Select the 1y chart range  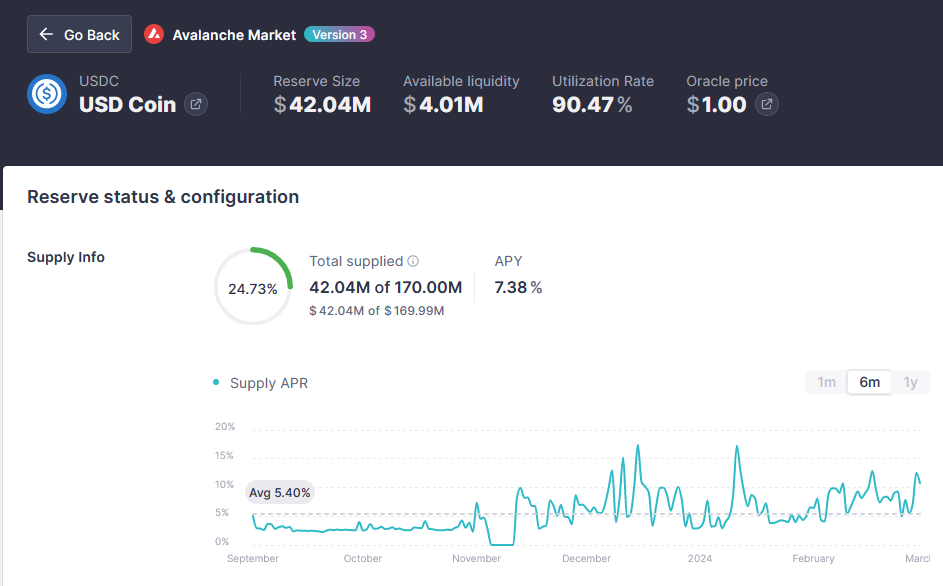click(910, 382)
